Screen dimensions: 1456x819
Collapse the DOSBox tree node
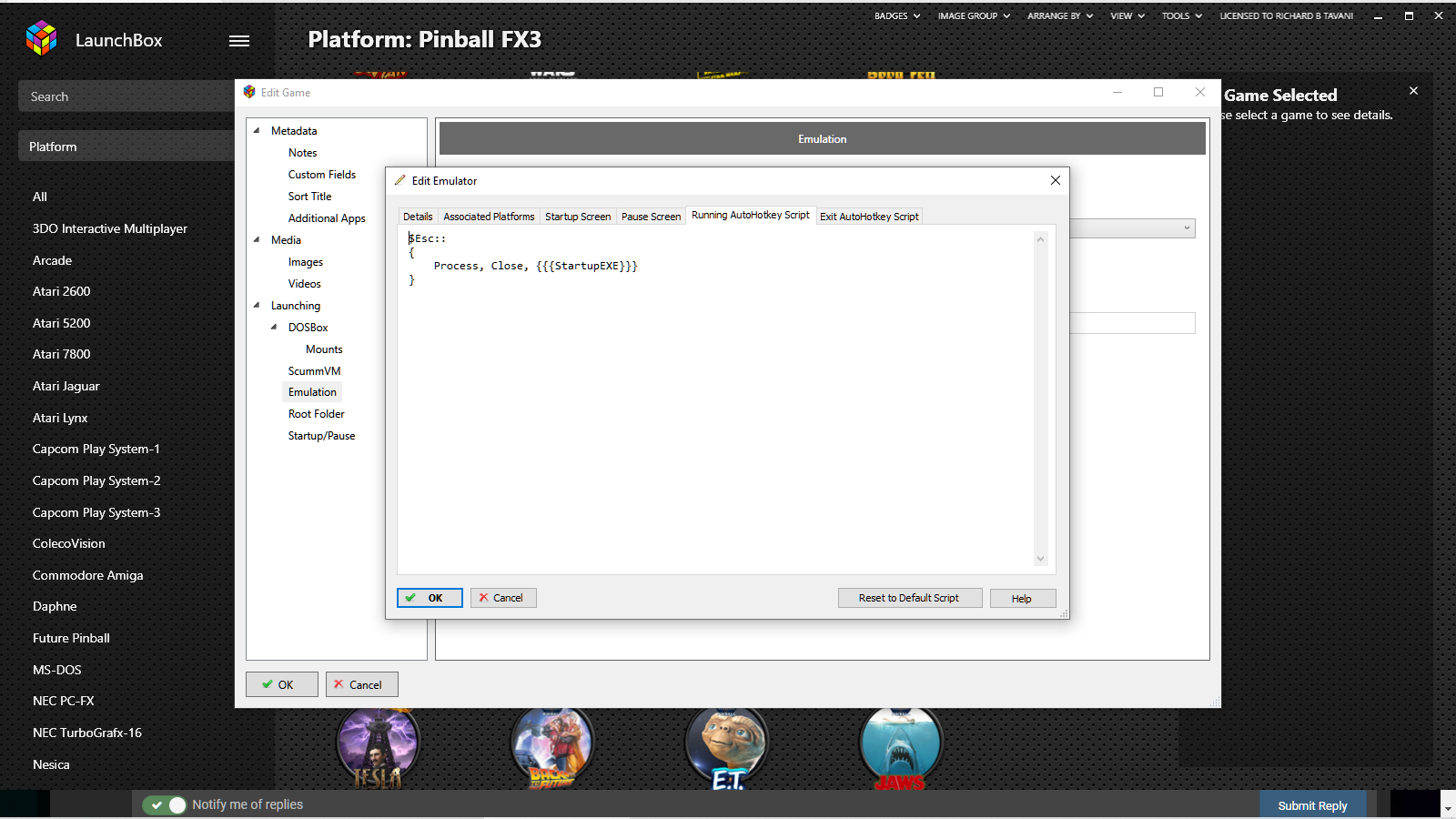pos(274,327)
